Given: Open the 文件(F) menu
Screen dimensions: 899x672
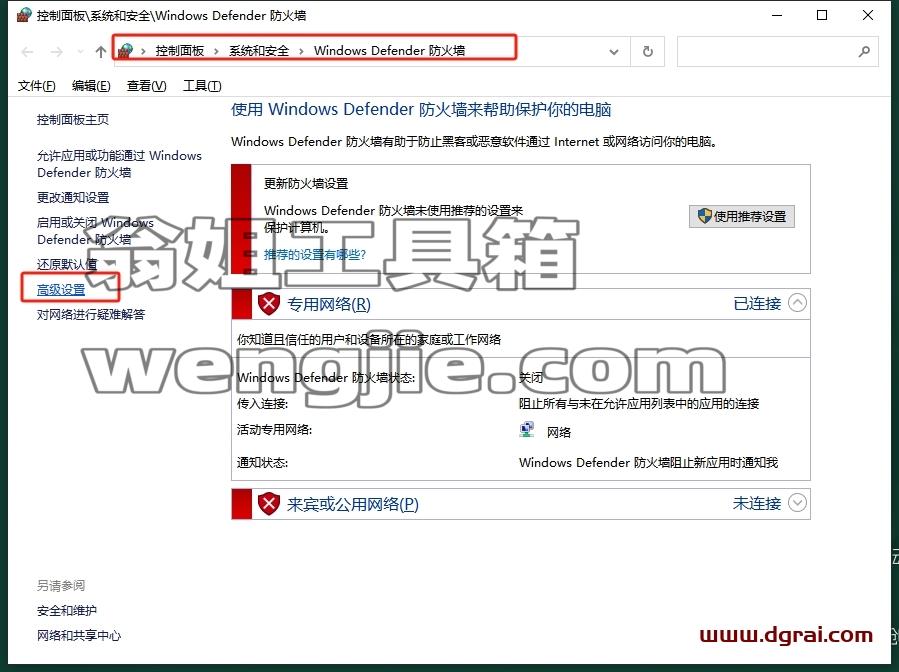Looking at the screenshot, I should point(37,86).
